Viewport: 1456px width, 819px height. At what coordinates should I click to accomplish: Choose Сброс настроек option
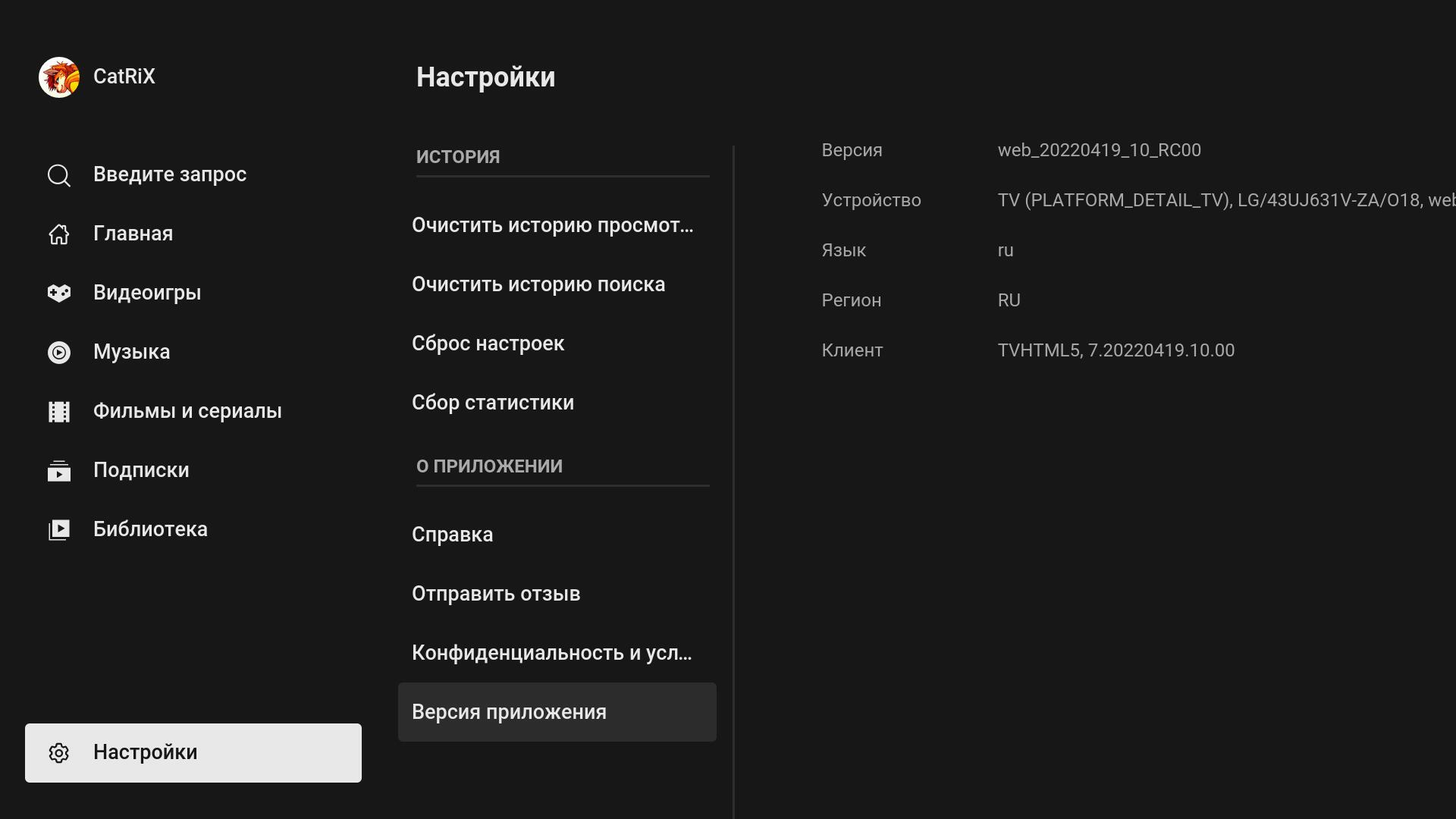coord(488,344)
